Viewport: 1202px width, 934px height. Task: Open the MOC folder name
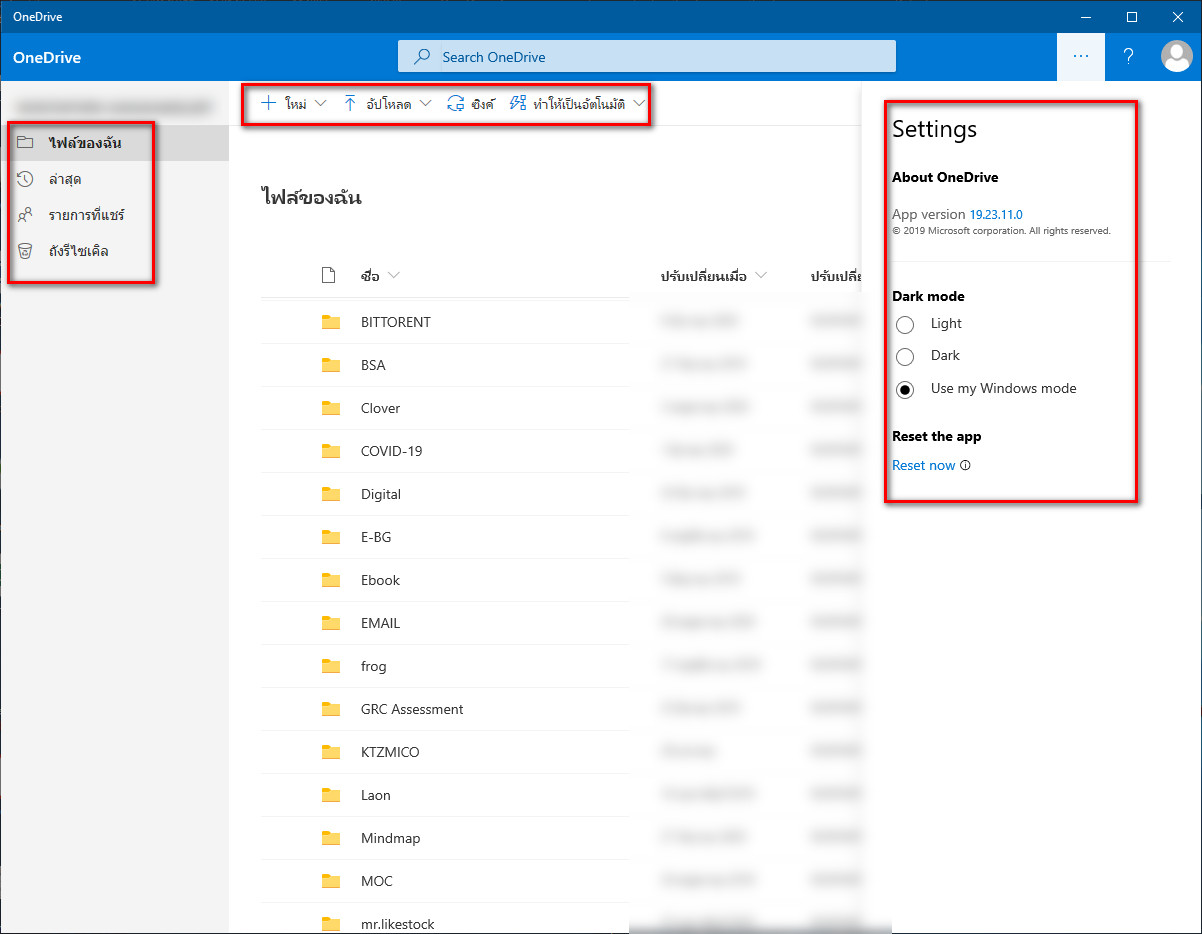coord(377,881)
